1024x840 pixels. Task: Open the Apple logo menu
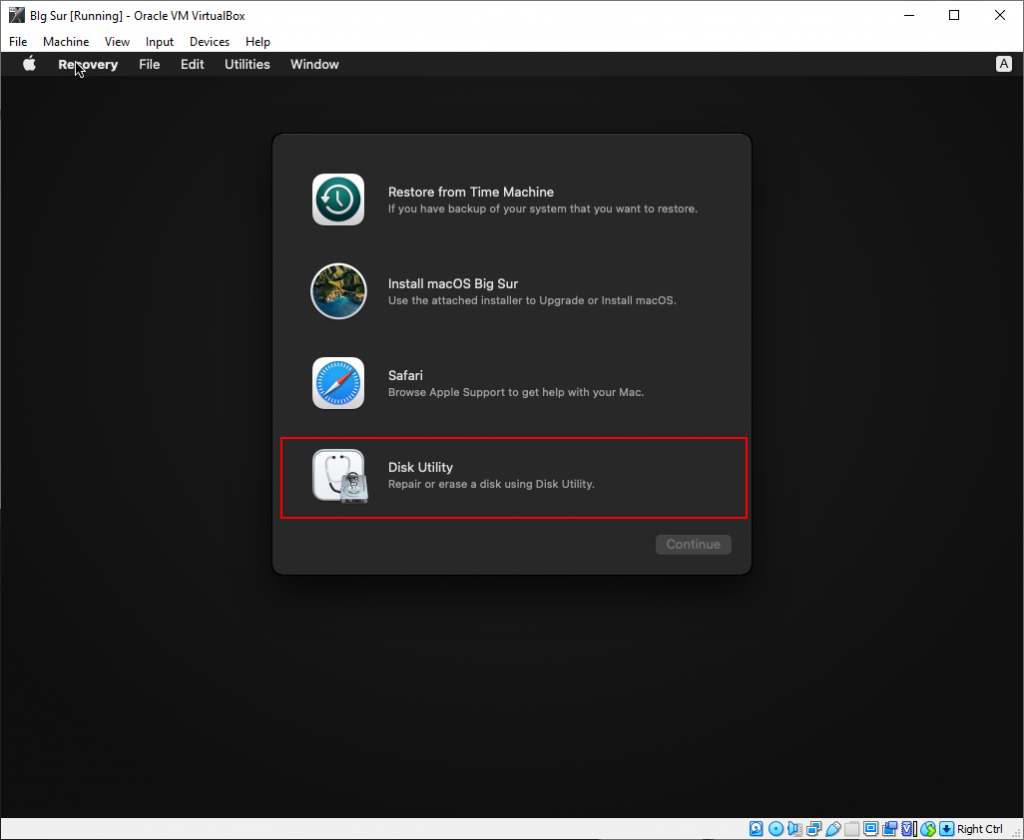click(x=29, y=64)
